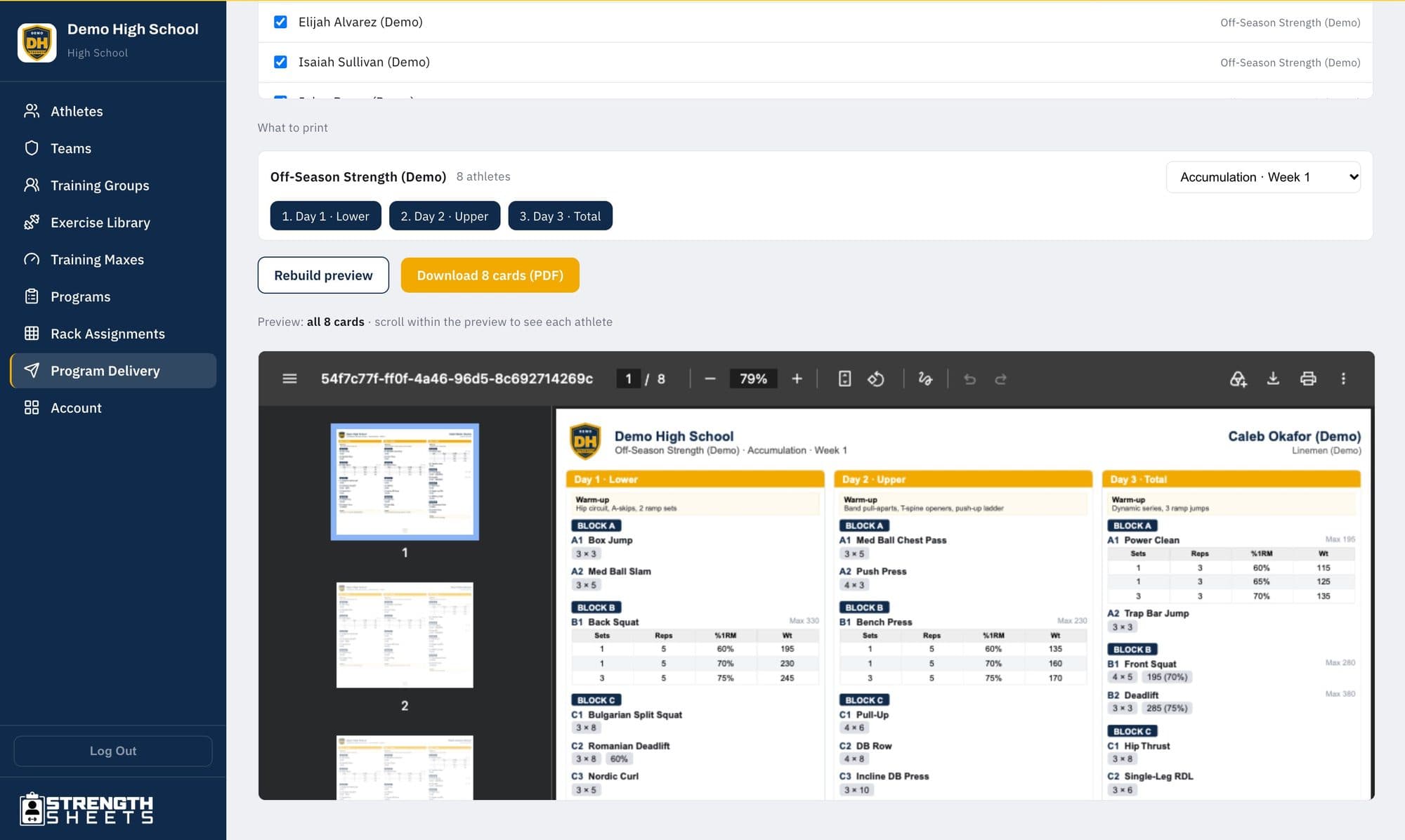Open the Athletes sidebar icon
Image resolution: width=1405 pixels, height=840 pixels.
32,111
